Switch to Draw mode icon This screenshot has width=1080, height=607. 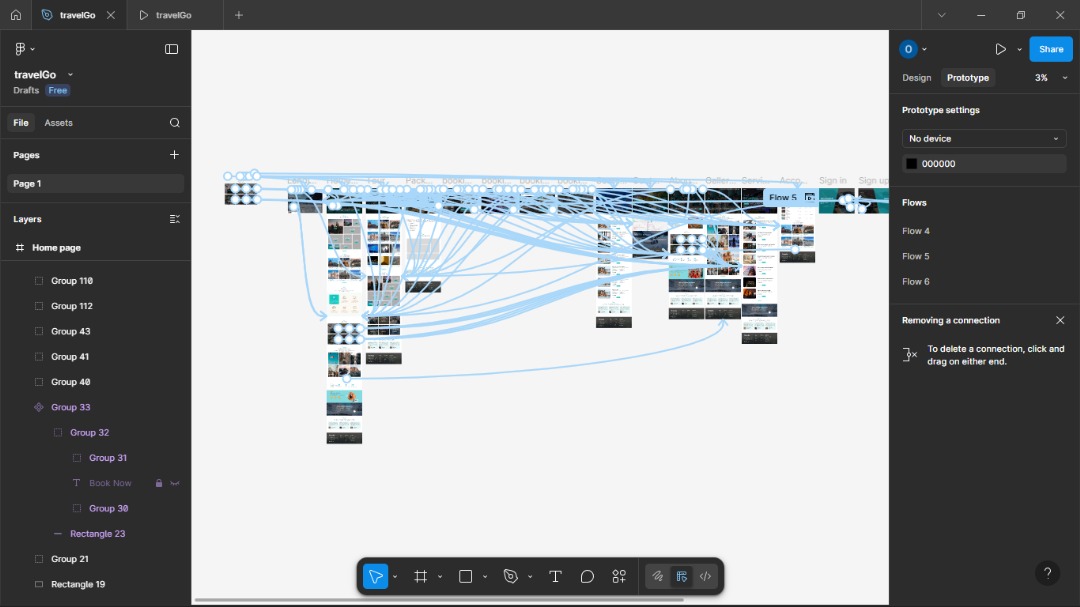658,576
